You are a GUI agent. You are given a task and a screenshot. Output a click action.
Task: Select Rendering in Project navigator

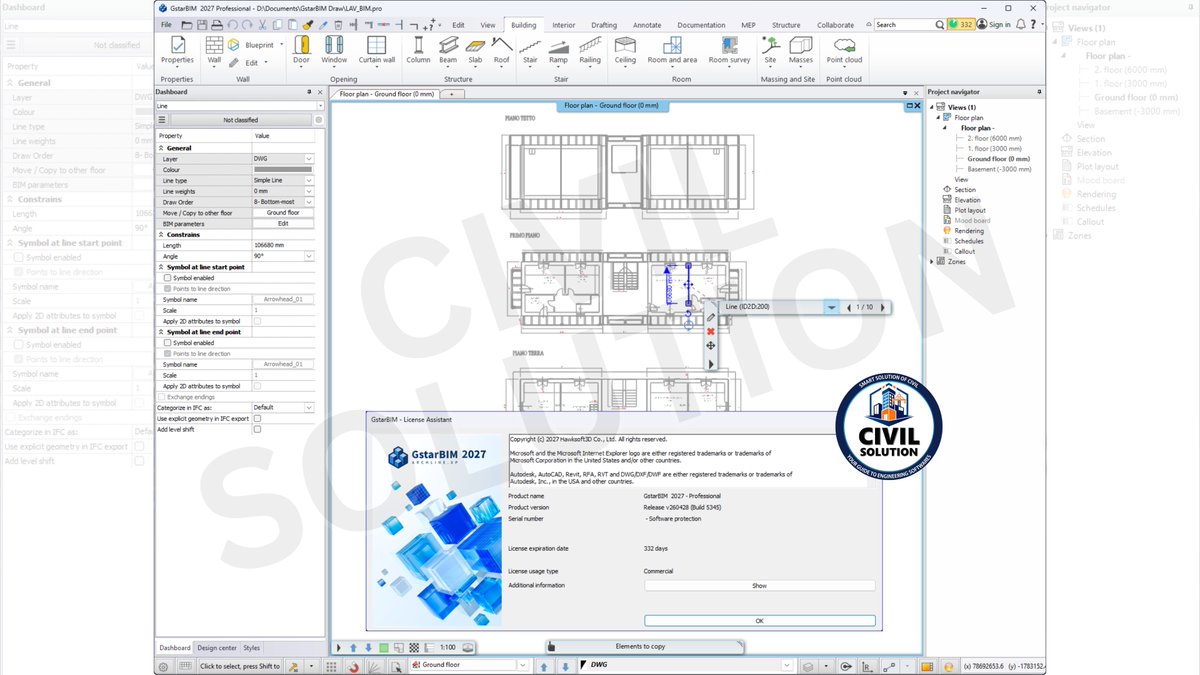[x=969, y=231]
